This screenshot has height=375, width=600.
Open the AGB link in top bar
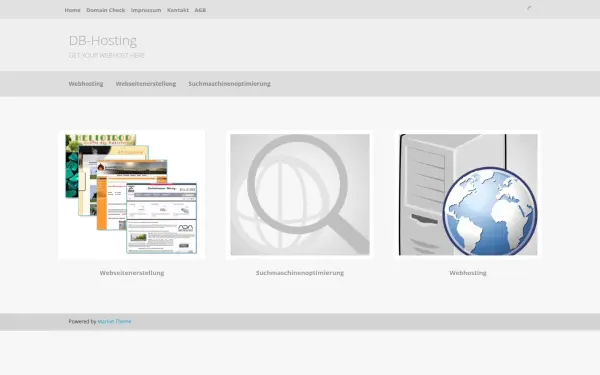tap(200, 10)
